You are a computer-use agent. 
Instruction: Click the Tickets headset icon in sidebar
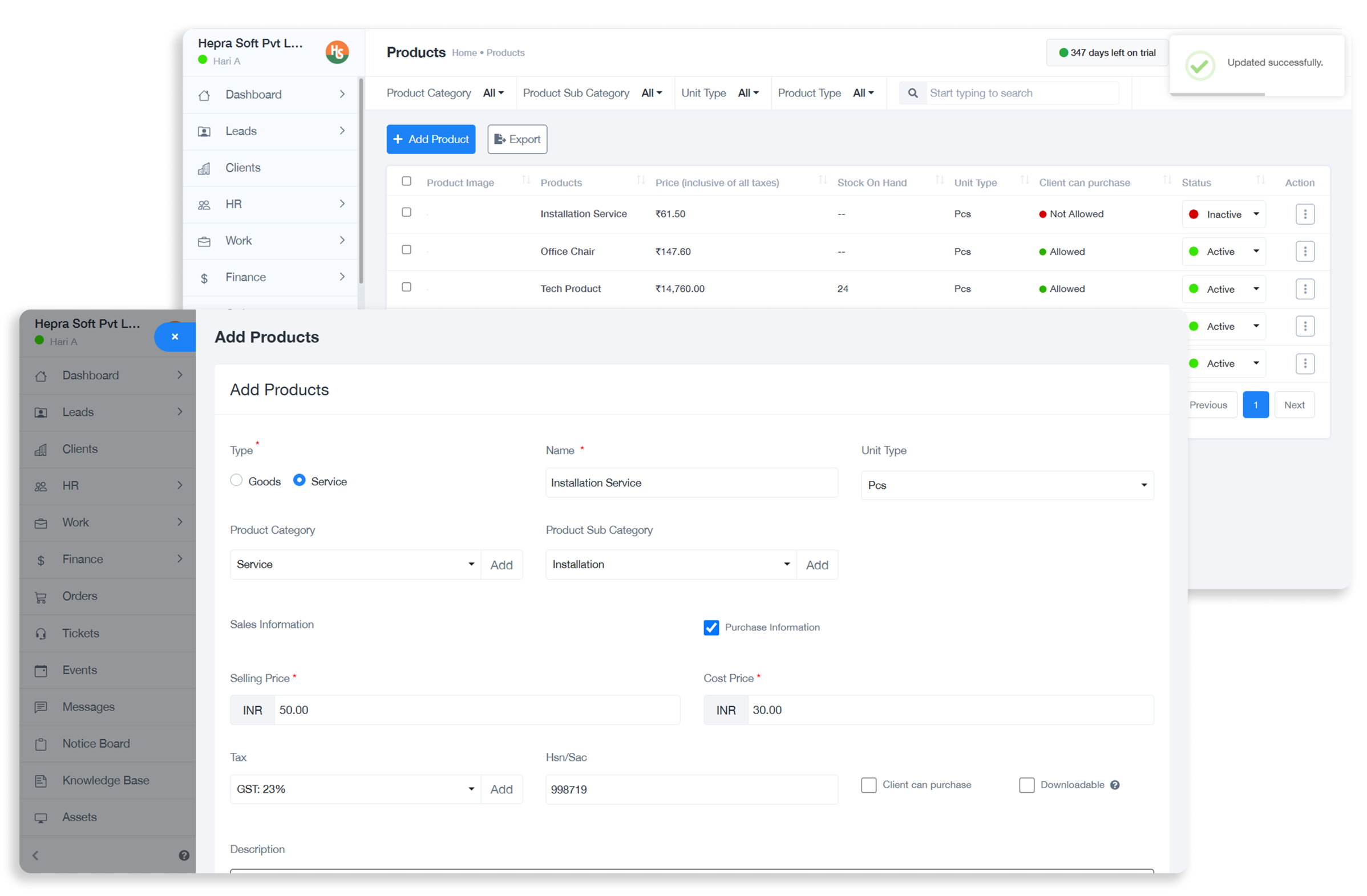coord(41,633)
